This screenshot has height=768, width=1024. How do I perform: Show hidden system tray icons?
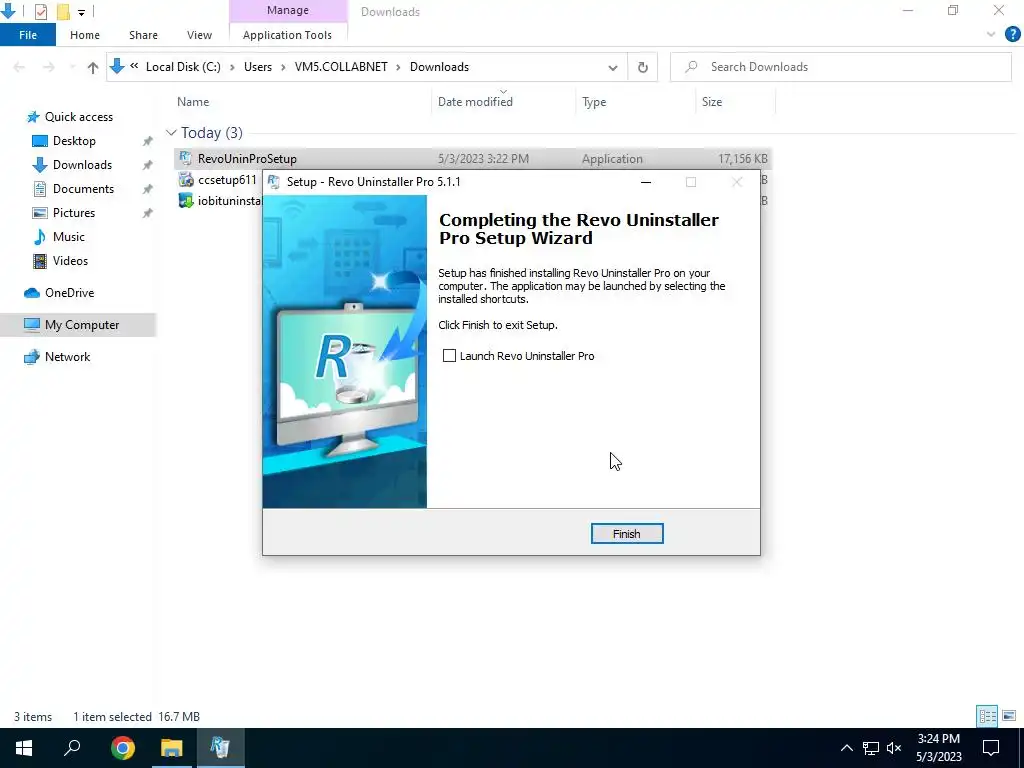click(846, 748)
